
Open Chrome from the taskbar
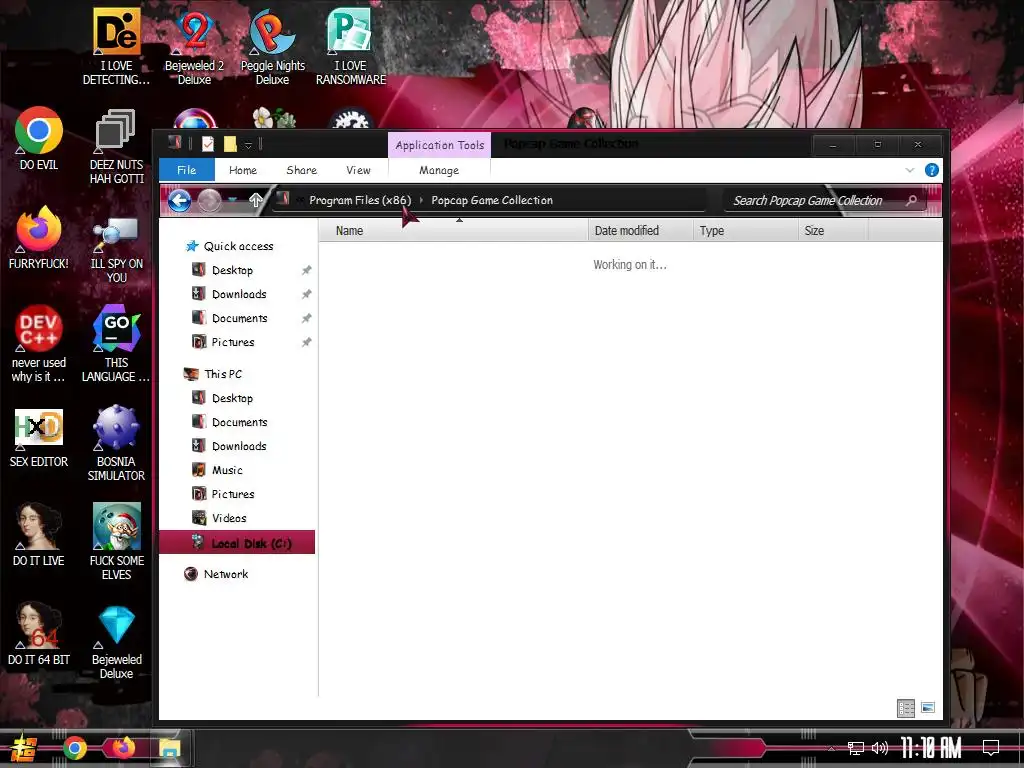tap(74, 748)
